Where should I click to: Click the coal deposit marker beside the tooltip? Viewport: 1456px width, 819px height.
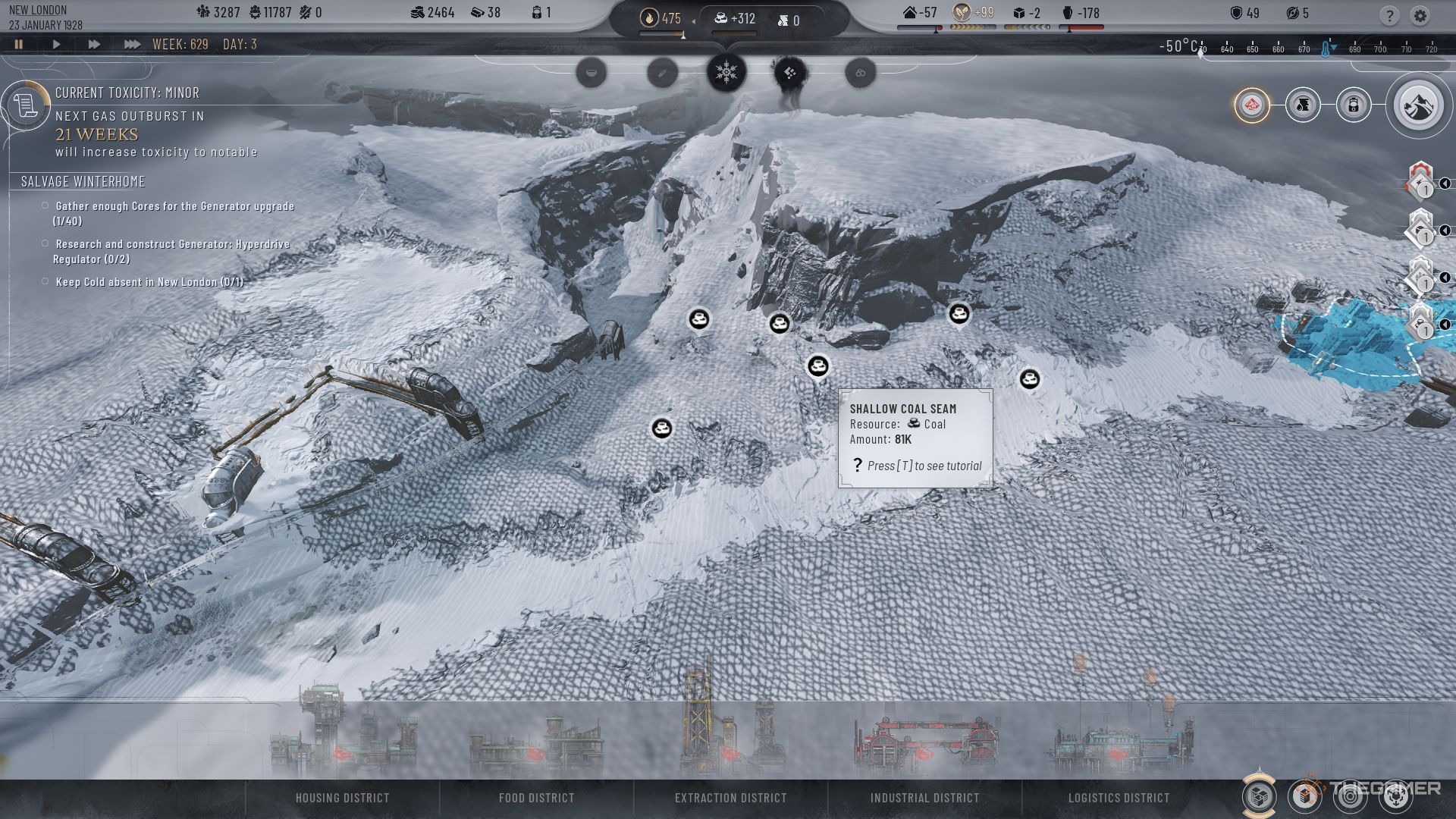pyautogui.click(x=817, y=366)
